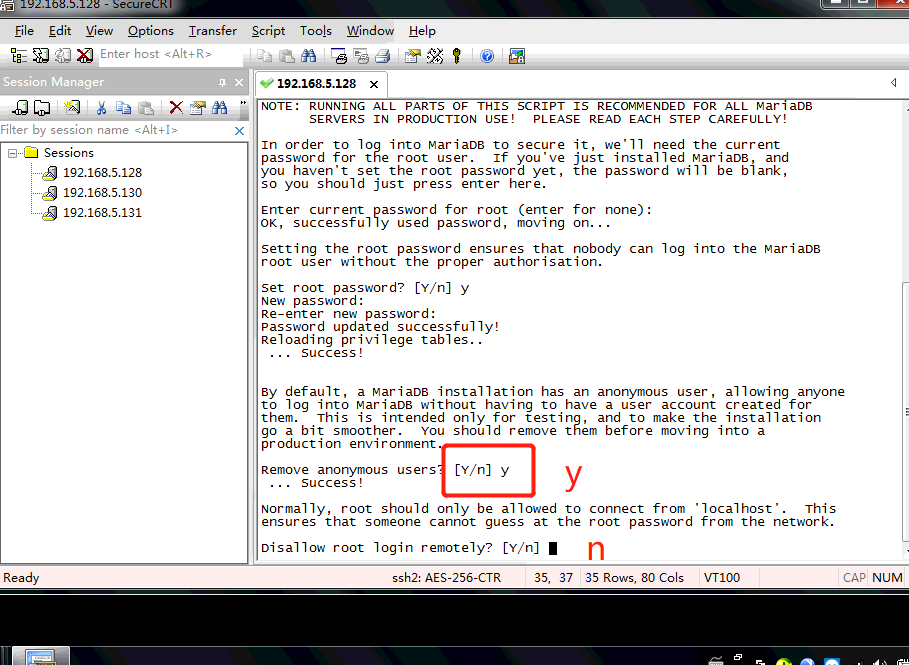Open Find using main toolbar binoculars
The height and width of the screenshot is (665, 909).
point(308,56)
